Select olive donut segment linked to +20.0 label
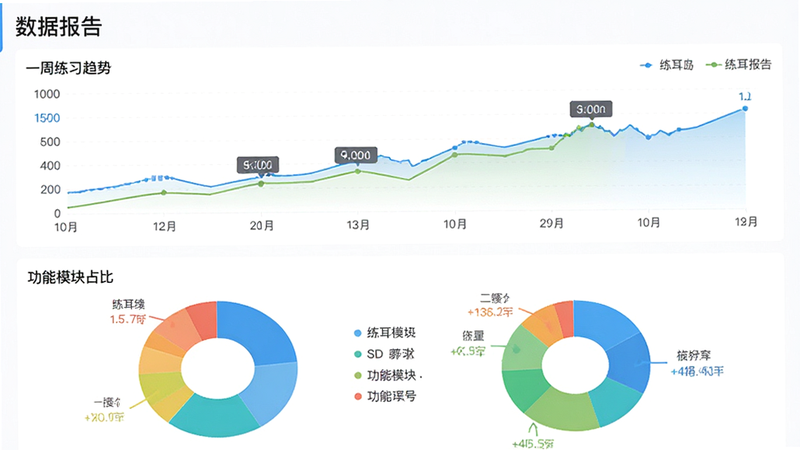Image resolution: width=800 pixels, height=450 pixels. pyautogui.click(x=159, y=388)
